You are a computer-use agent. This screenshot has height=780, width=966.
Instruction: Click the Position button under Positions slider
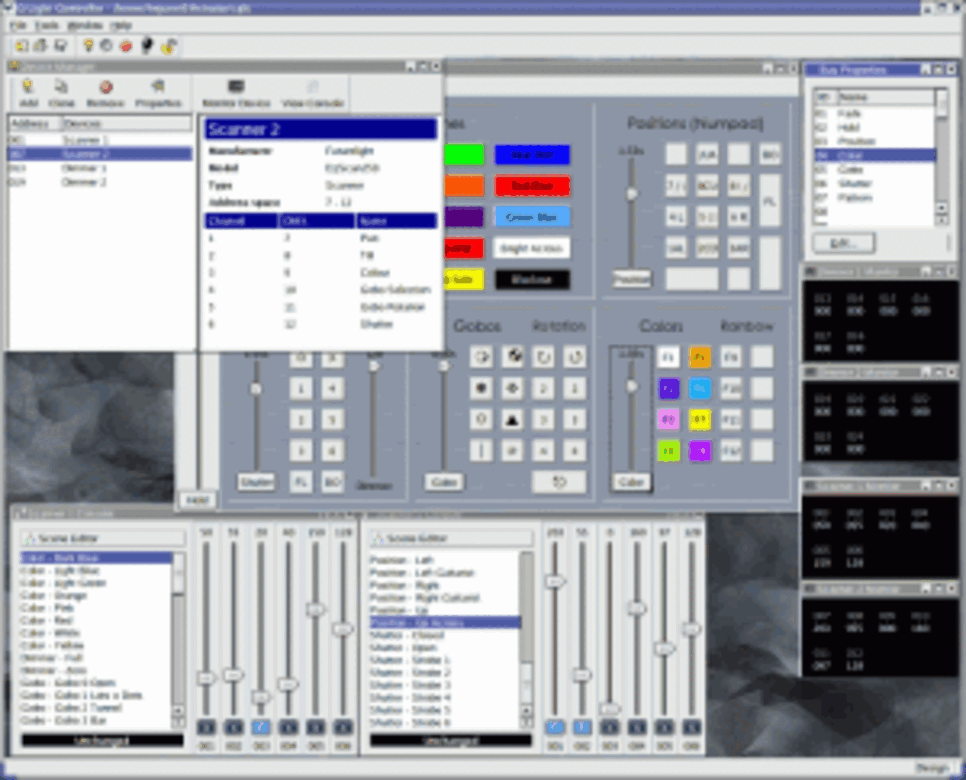pos(631,279)
